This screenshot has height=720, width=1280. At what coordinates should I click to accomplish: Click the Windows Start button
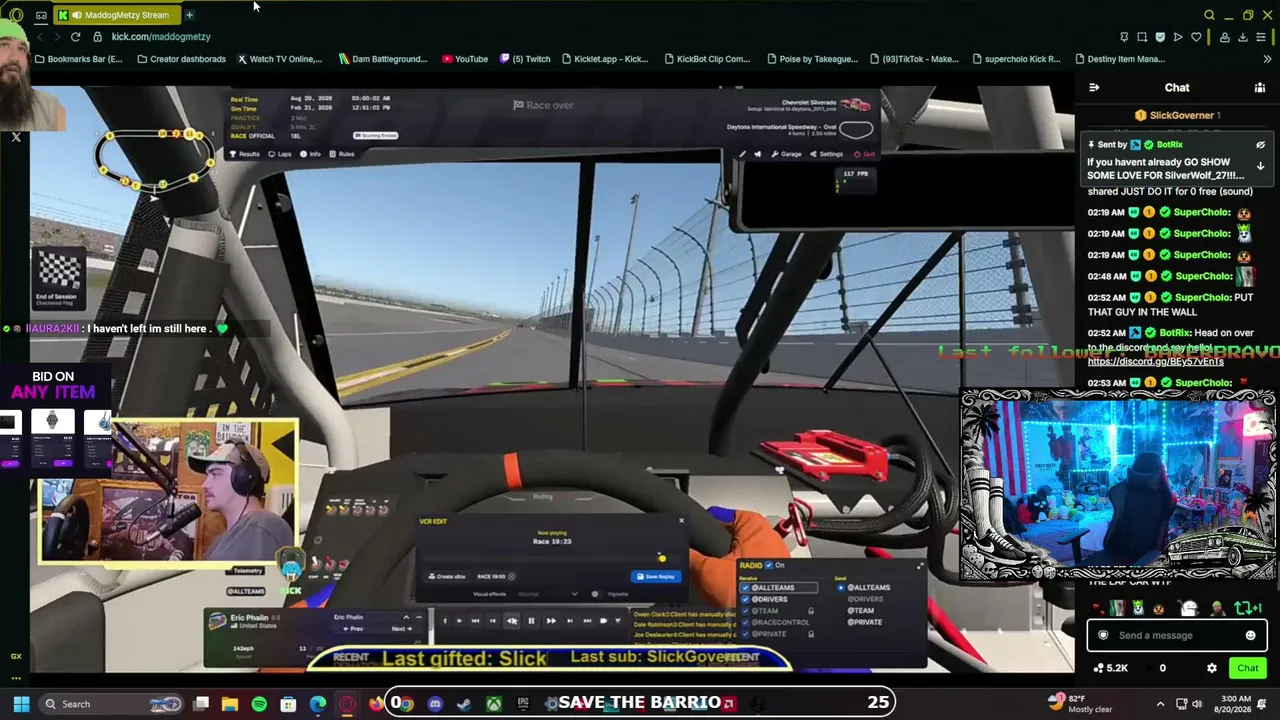(x=21, y=704)
